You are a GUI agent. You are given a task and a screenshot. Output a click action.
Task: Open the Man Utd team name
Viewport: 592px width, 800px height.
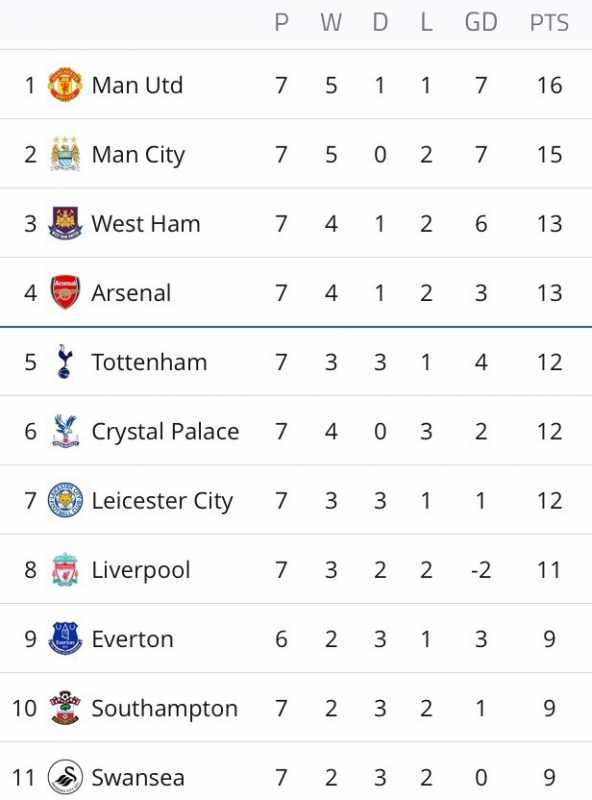coord(137,85)
